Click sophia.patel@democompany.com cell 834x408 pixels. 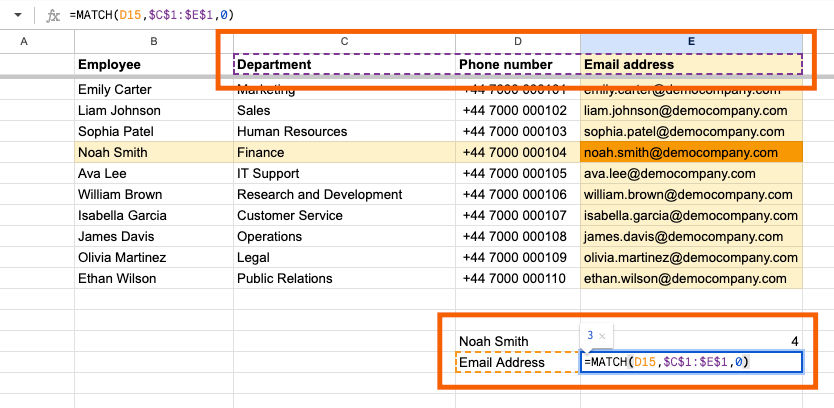[x=691, y=131]
